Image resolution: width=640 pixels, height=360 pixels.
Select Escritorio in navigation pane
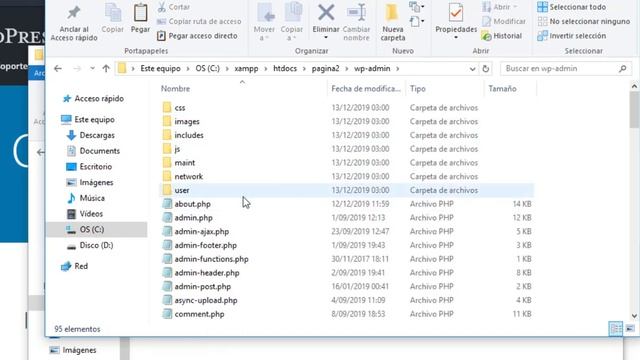[89, 167]
